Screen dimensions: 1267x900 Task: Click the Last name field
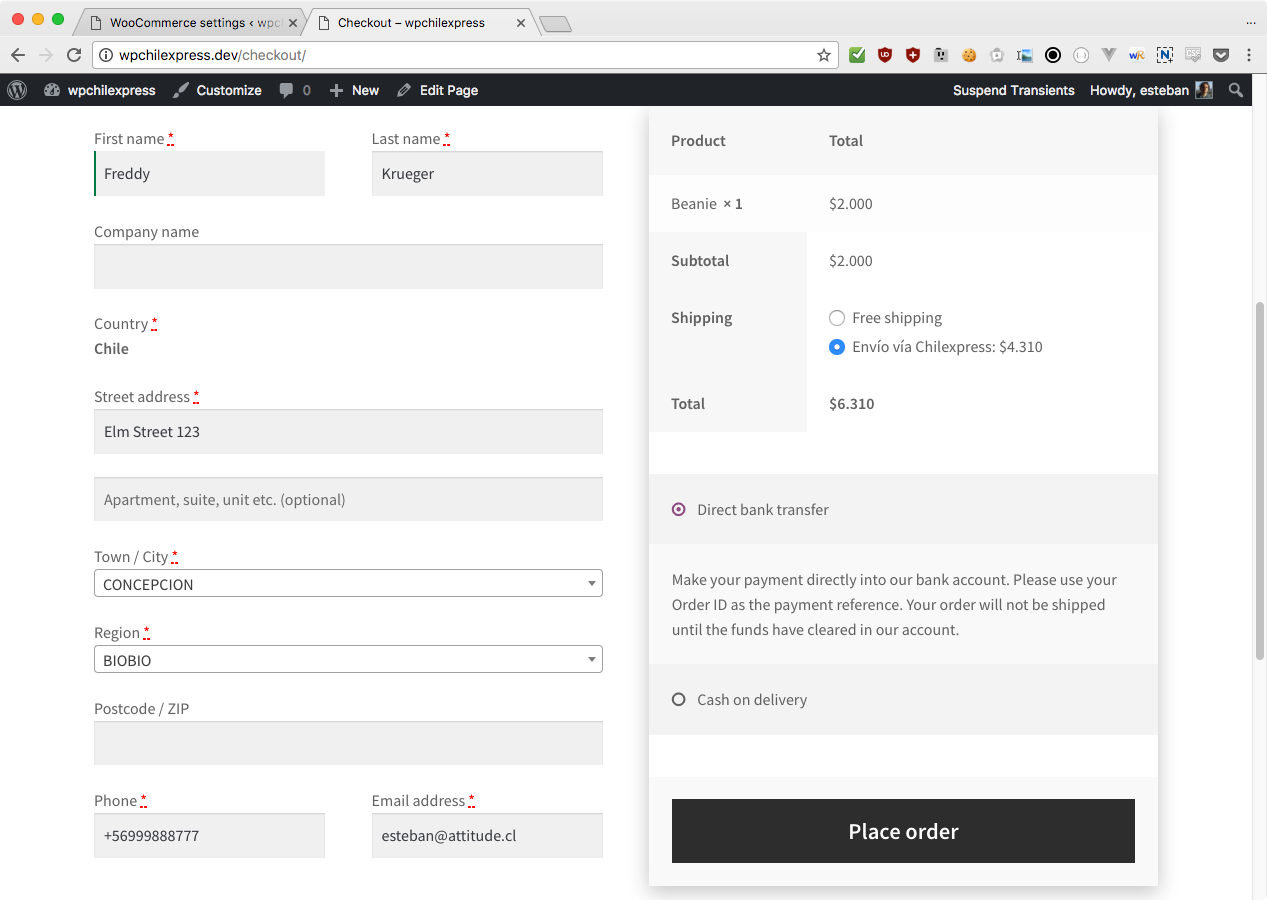point(487,173)
